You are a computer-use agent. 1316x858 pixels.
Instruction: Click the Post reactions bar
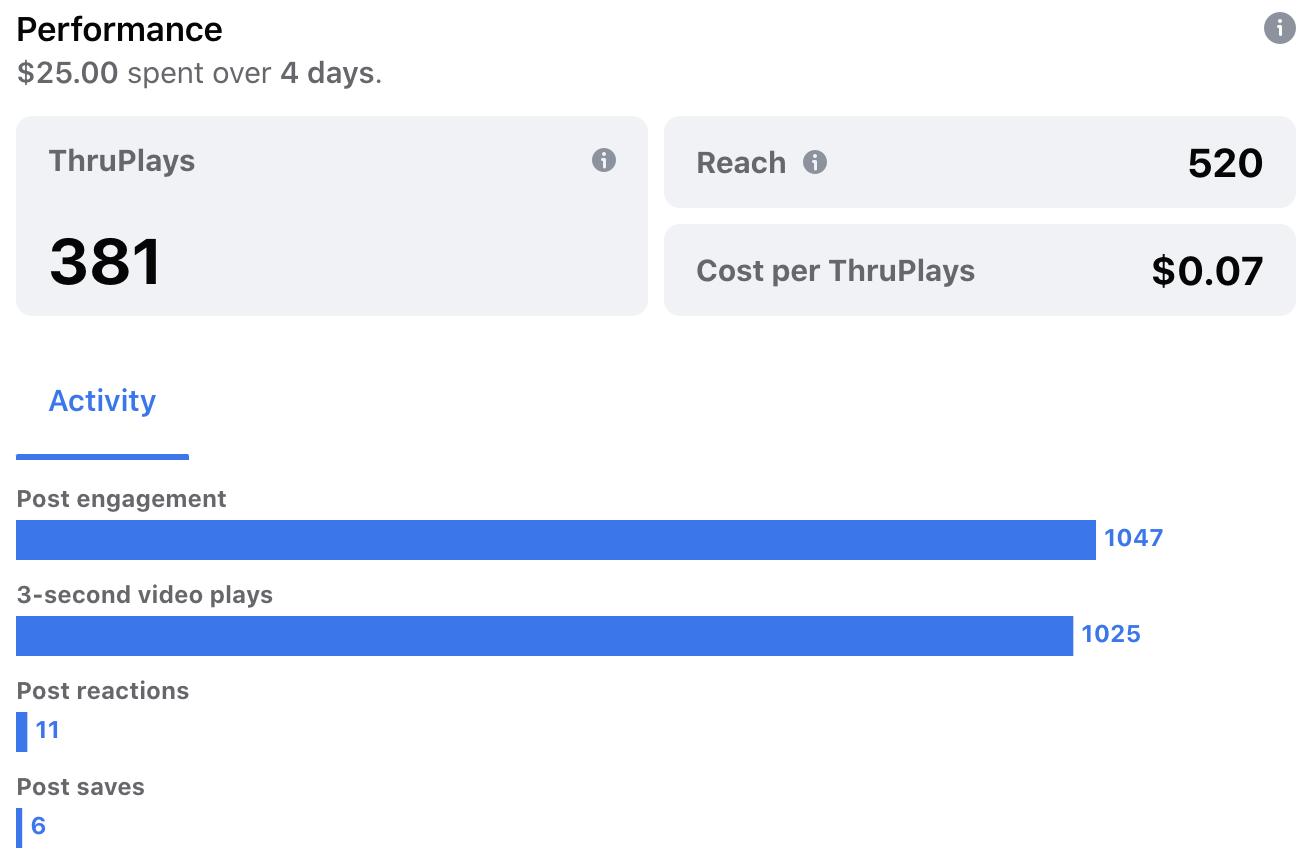tap(21, 731)
